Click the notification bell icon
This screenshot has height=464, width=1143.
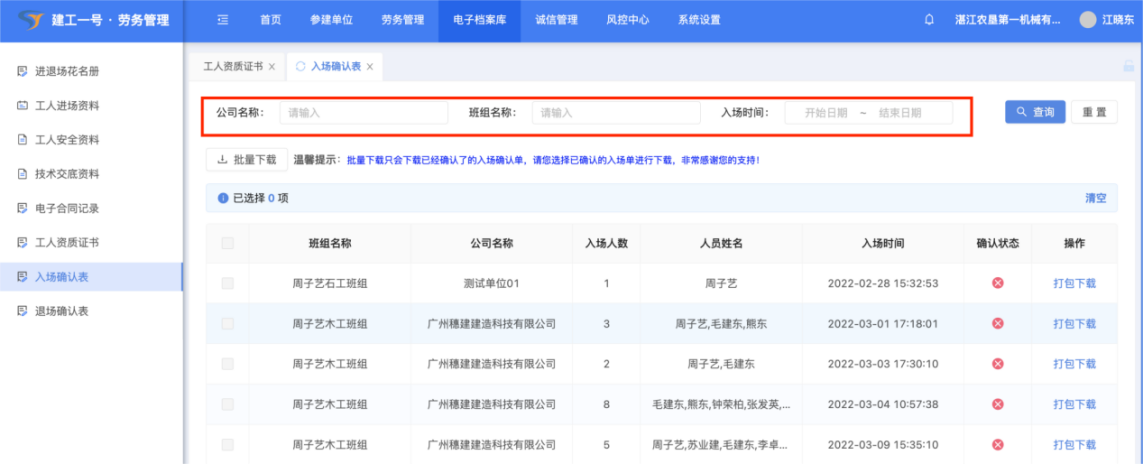(x=929, y=20)
